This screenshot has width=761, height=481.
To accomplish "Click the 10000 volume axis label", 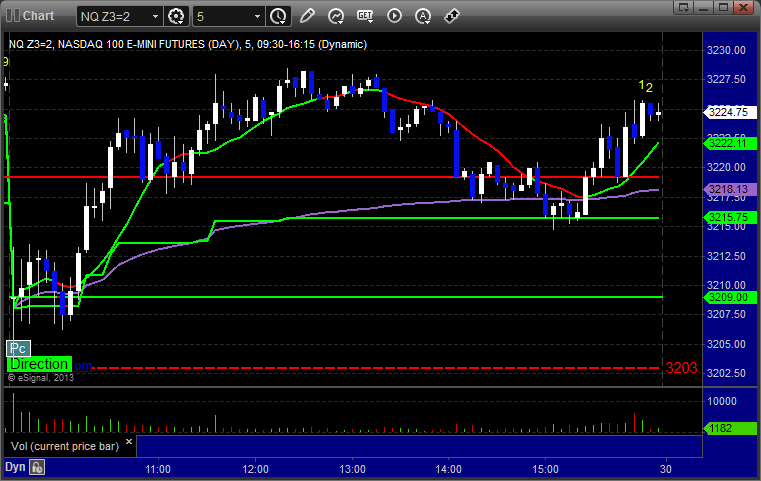I will pyautogui.click(x=722, y=401).
